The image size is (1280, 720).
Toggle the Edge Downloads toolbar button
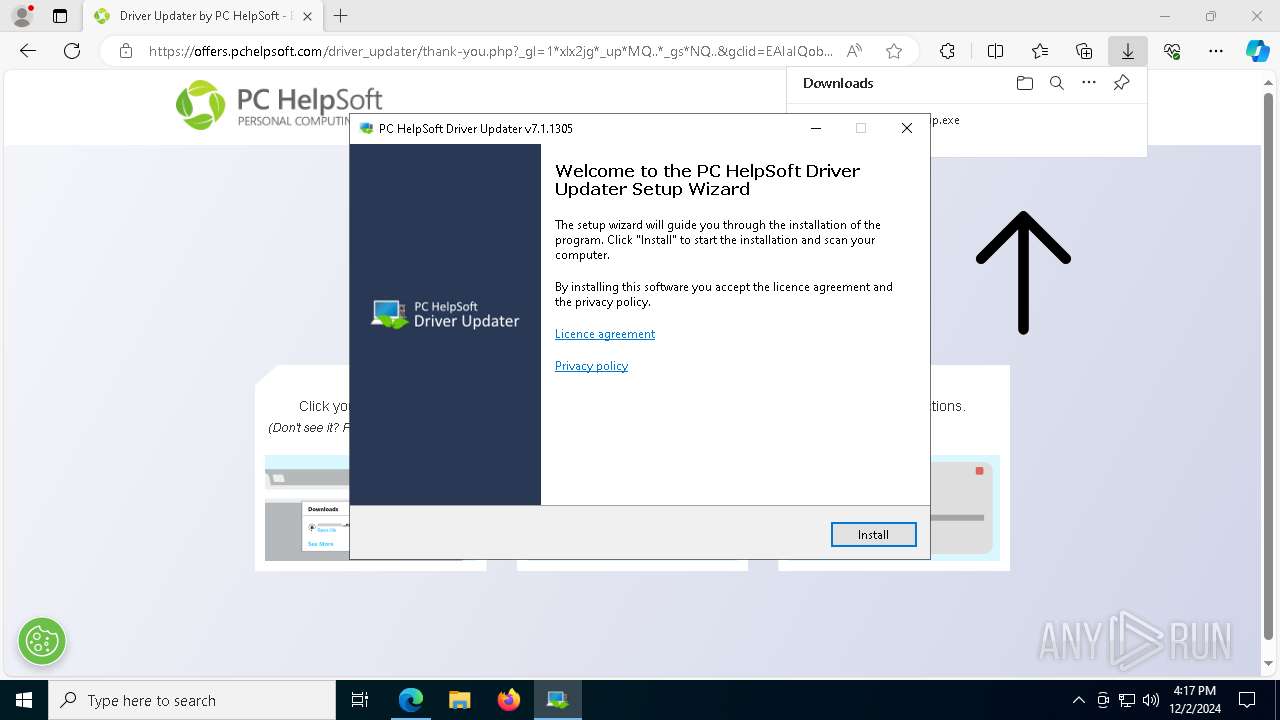tap(1128, 51)
